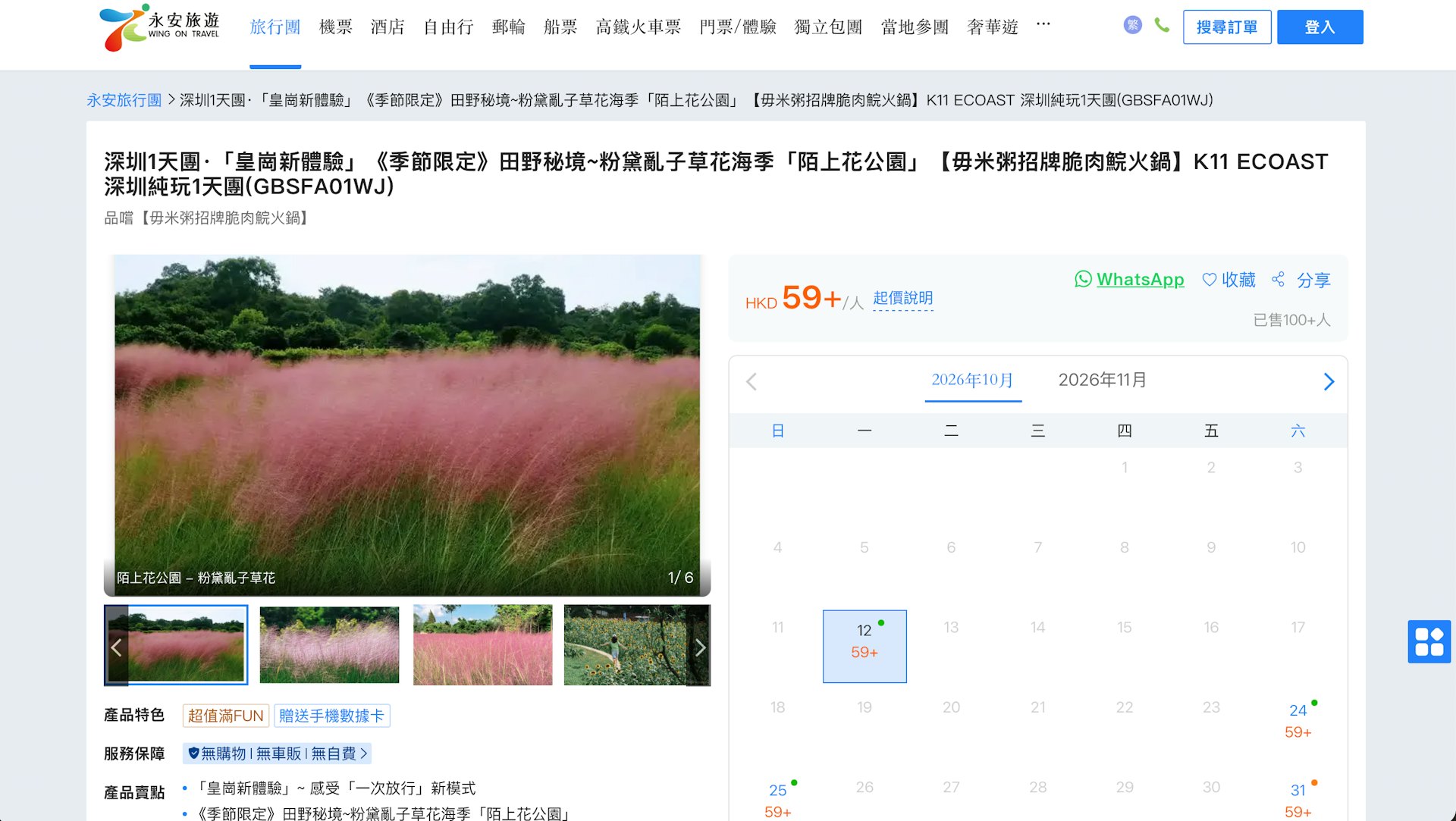Switch calendar to 2026年11月 tab

pyautogui.click(x=1102, y=380)
